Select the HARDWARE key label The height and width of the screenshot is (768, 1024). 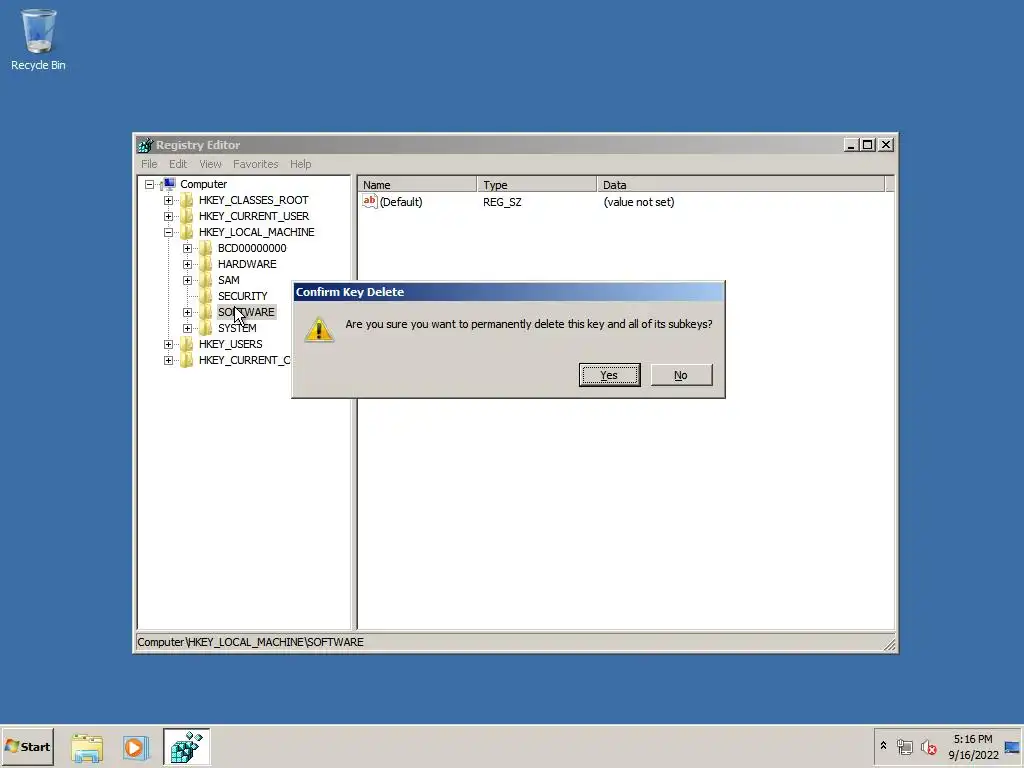click(247, 264)
